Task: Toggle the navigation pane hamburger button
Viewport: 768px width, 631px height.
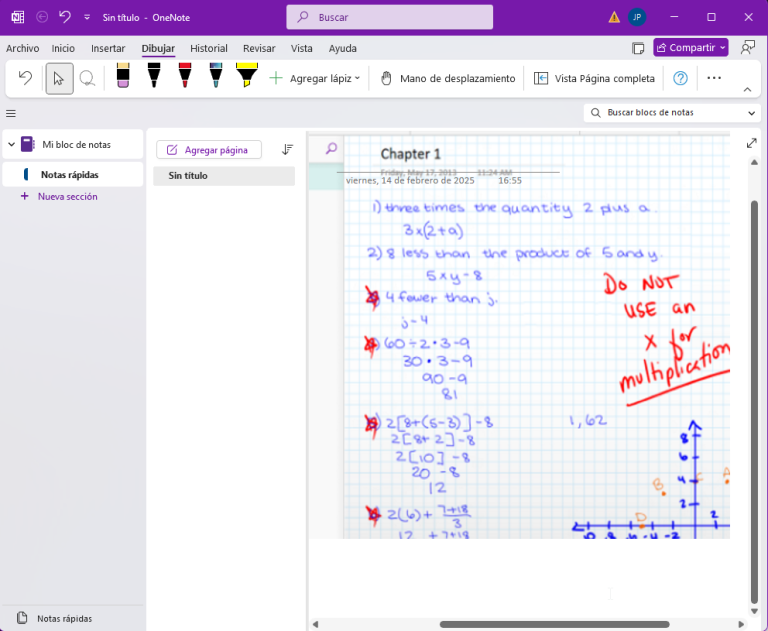Action: tap(11, 113)
